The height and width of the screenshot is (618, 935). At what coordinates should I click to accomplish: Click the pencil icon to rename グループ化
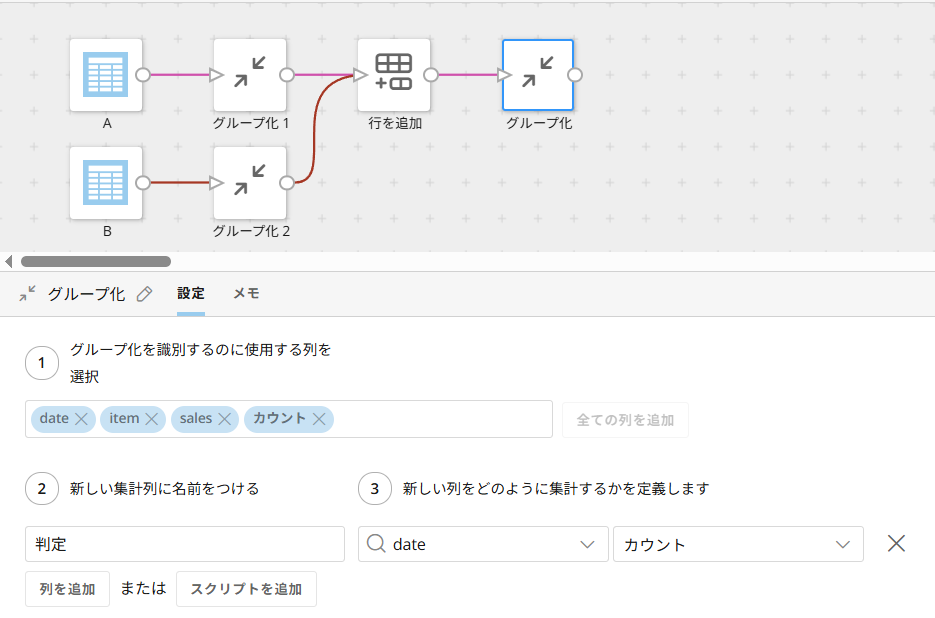pyautogui.click(x=144, y=294)
